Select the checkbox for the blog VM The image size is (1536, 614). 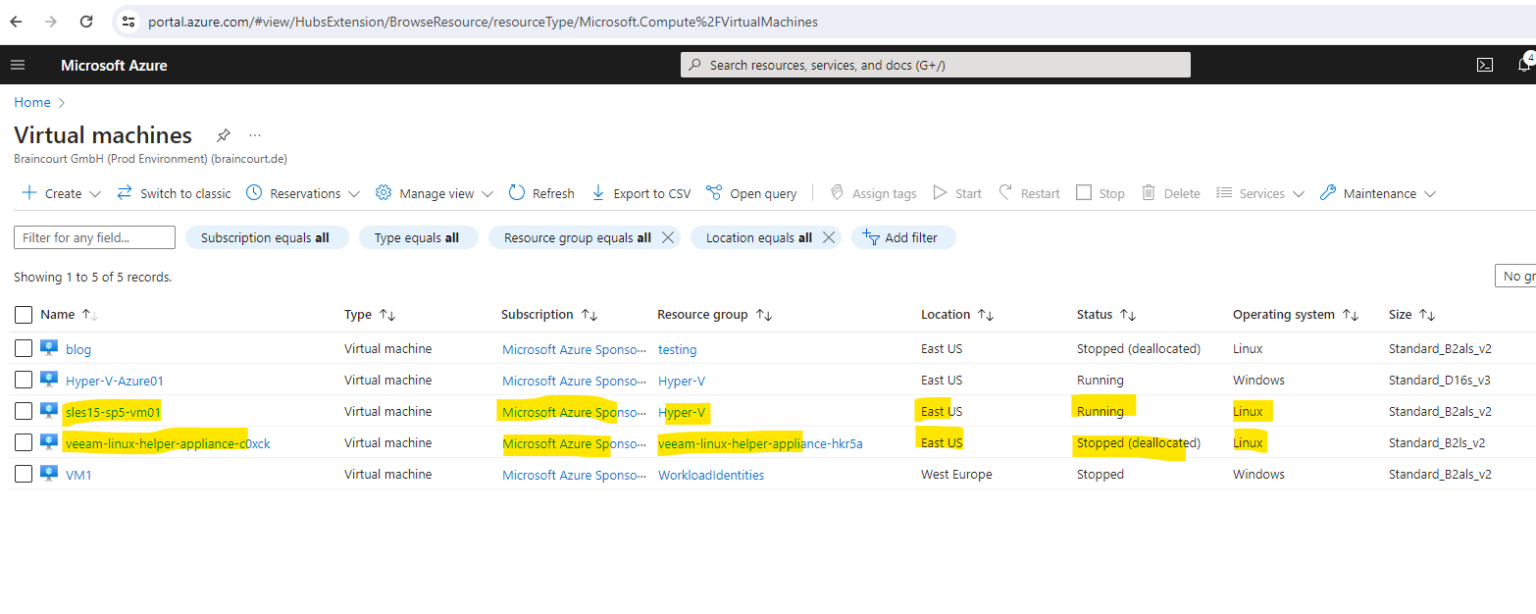(23, 349)
